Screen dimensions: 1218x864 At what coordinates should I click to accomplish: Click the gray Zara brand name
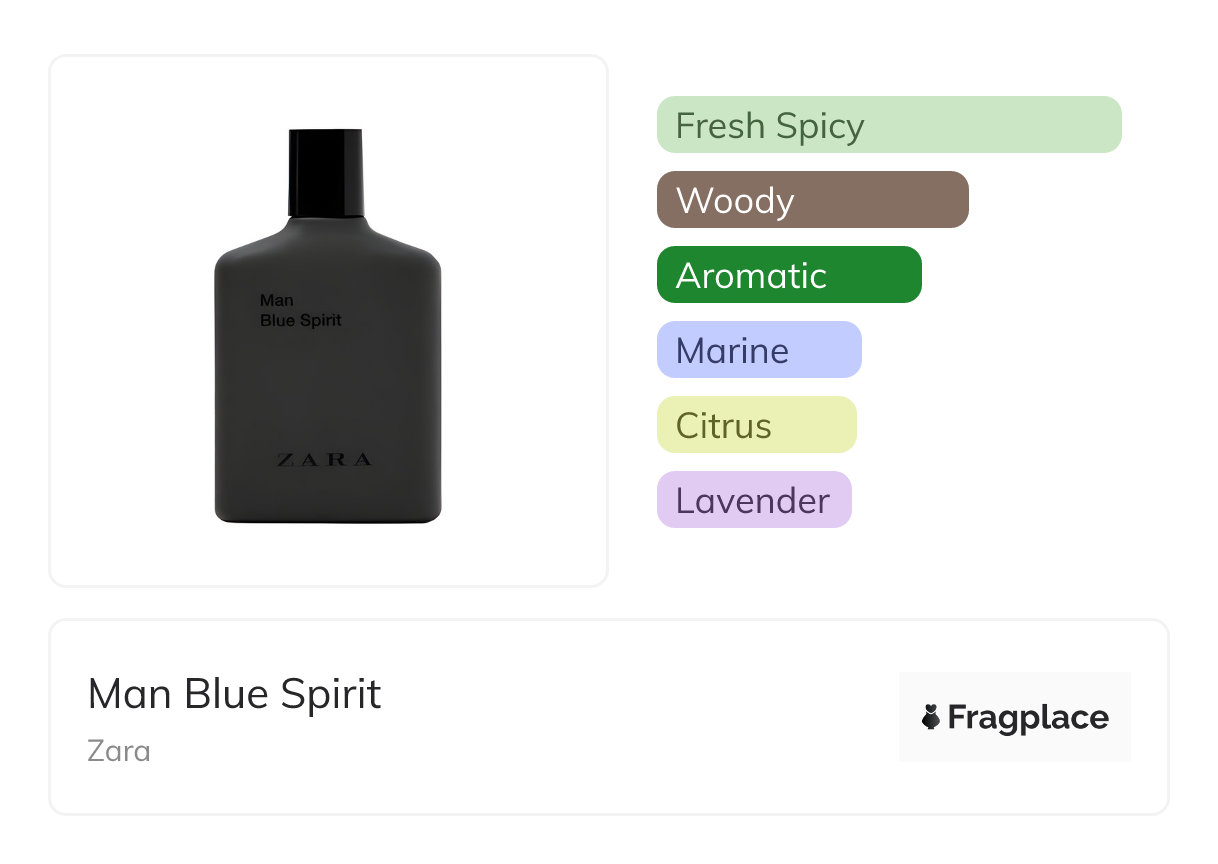119,750
